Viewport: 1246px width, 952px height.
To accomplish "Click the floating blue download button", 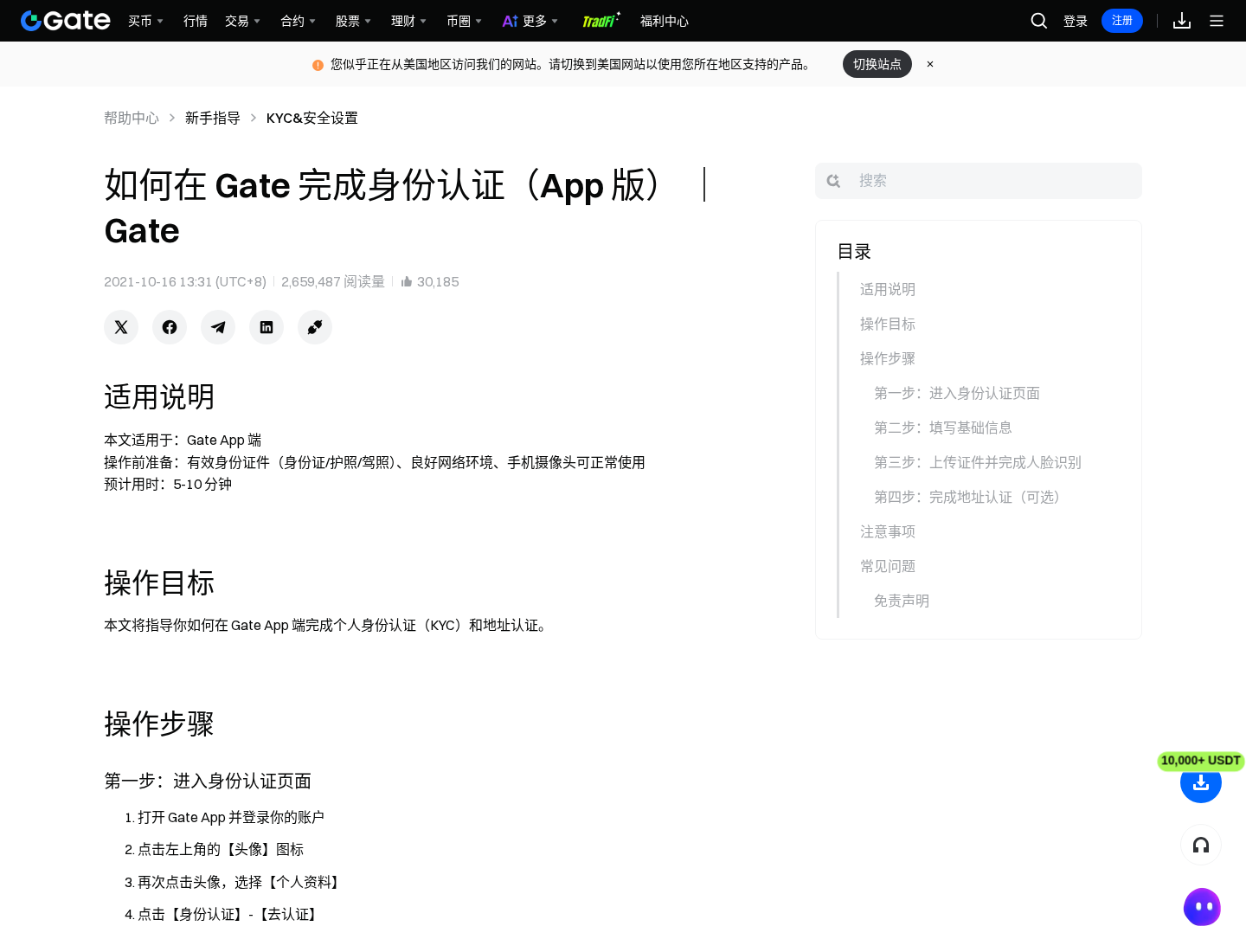I will (x=1201, y=782).
